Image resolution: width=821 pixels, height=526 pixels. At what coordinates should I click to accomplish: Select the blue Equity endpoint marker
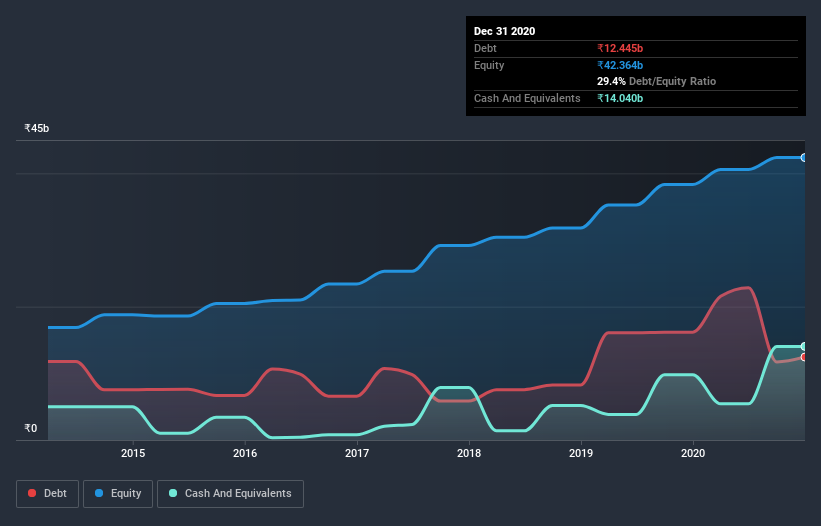[x=804, y=158]
